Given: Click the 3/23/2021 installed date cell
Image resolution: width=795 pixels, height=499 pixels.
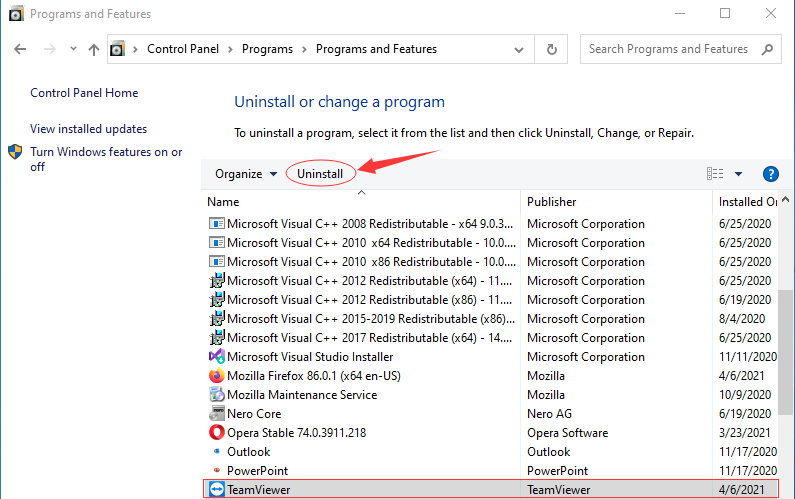Looking at the screenshot, I should (744, 433).
